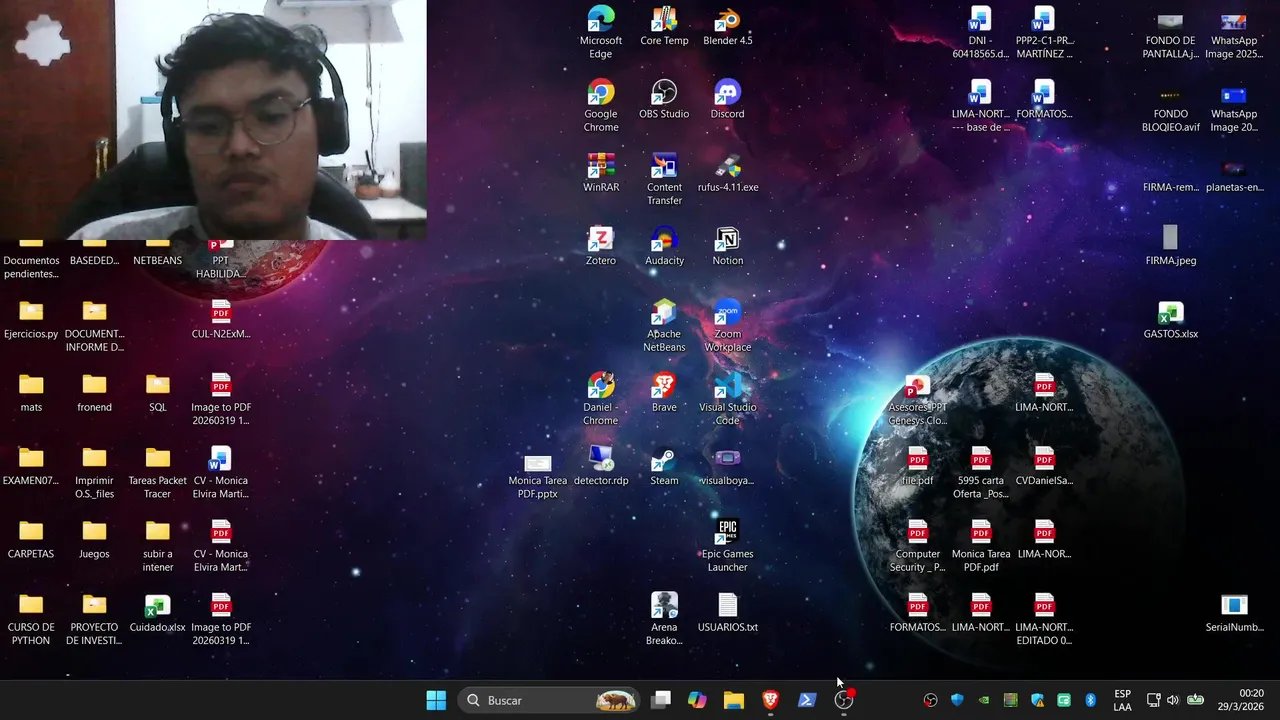The image size is (1280, 720).
Task: Open Steam desktop shortcut
Action: pos(664,466)
